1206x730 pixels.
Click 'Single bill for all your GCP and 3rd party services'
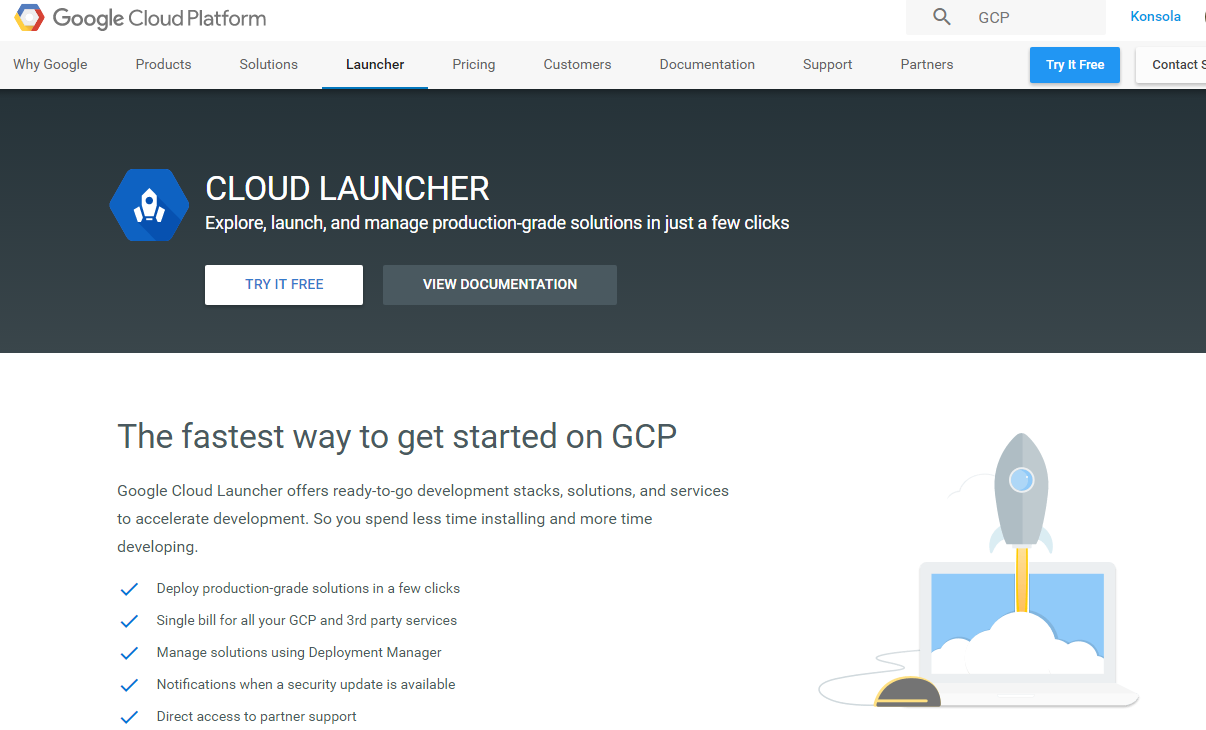point(307,620)
